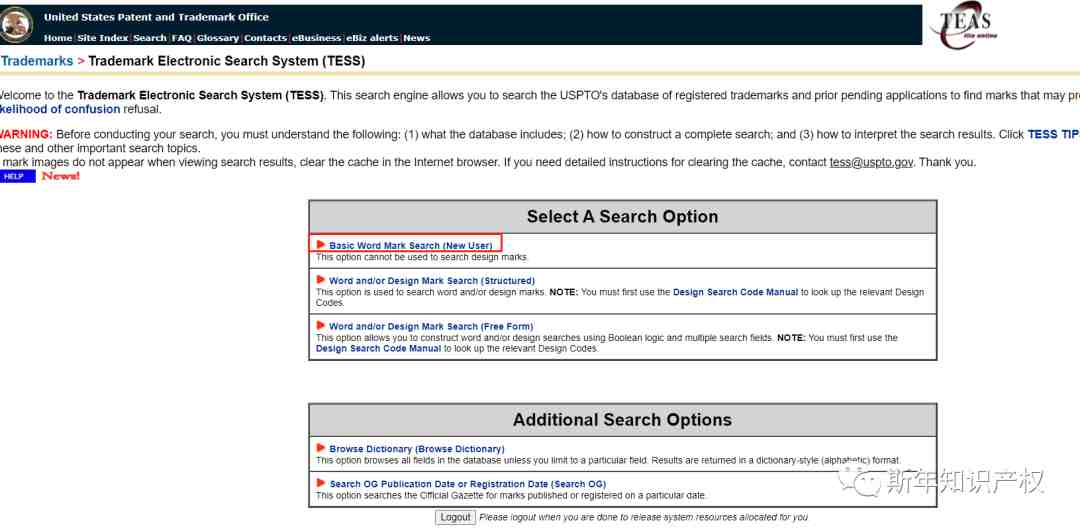Click red arrow beside Structured search option
The image size is (1080, 529).
coord(321,280)
